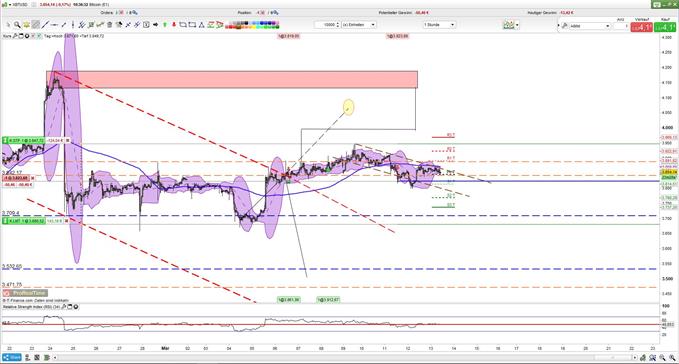Click the trash can delete objects icon

(110, 25)
